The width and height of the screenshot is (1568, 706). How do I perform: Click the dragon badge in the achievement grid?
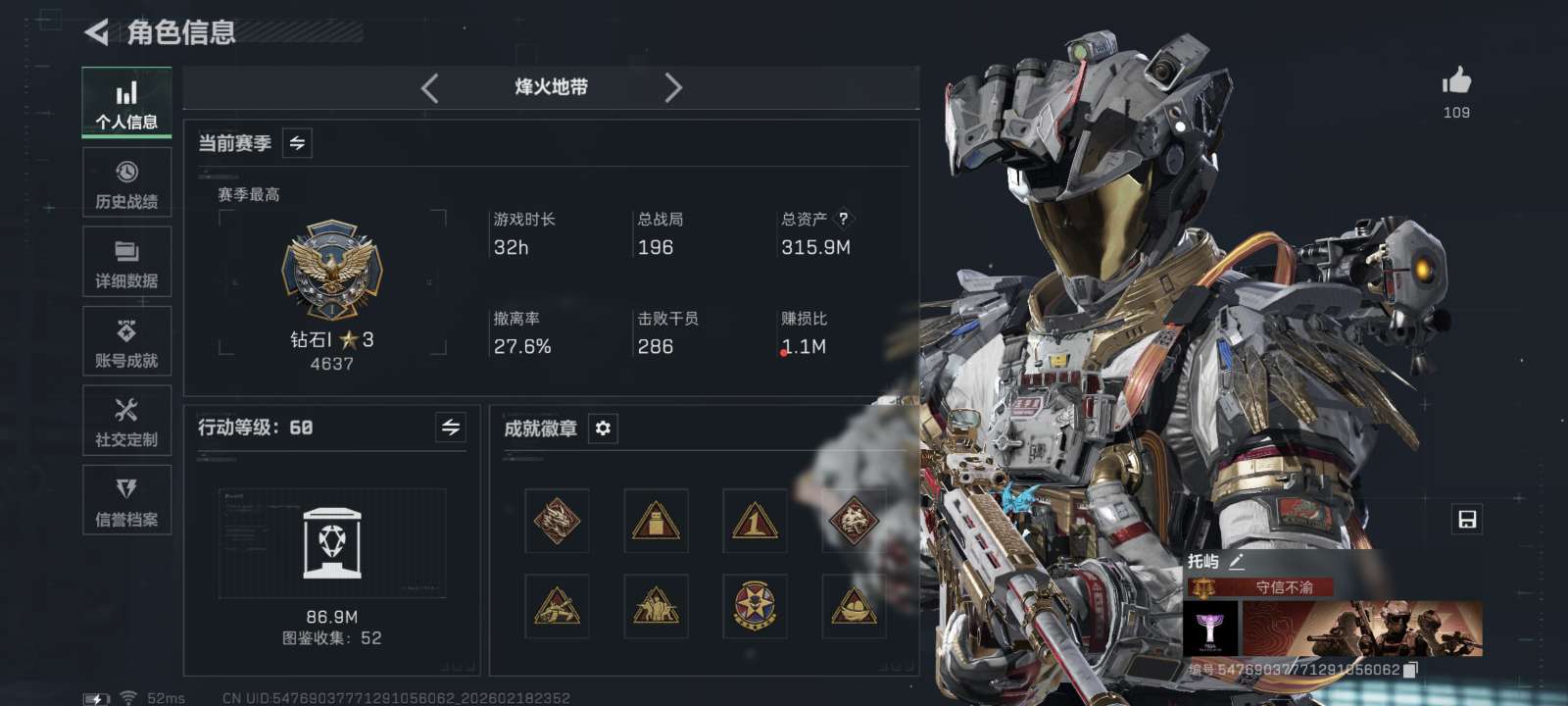[557, 521]
